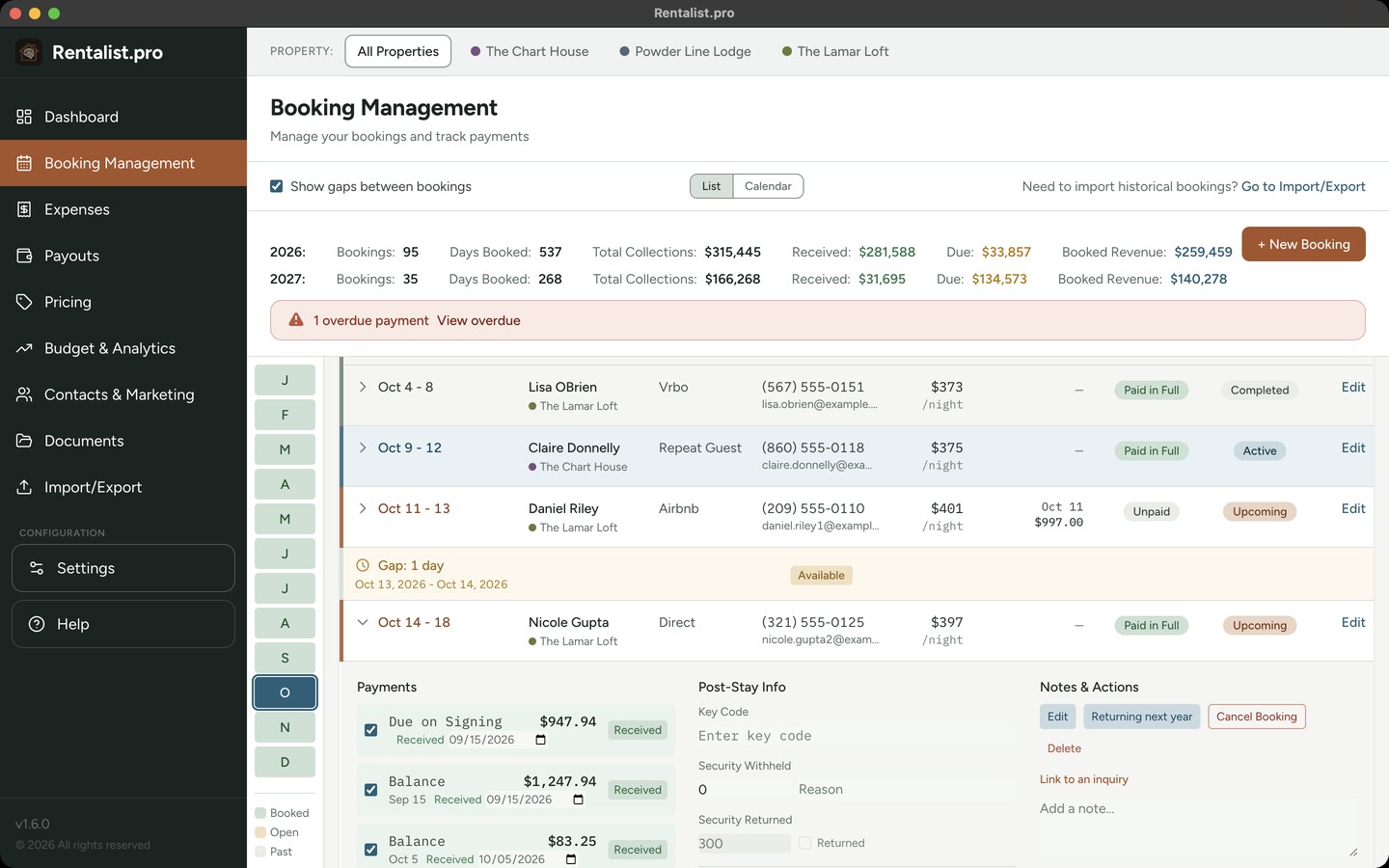The height and width of the screenshot is (868, 1389).
Task: Filter by Powder Line Lodge property
Action: pyautogui.click(x=685, y=51)
